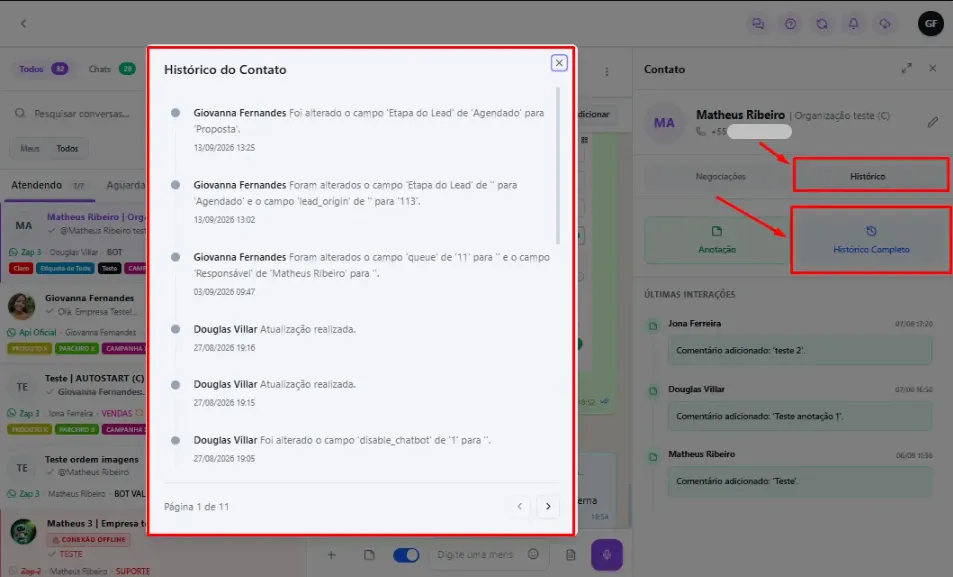Viewport: 953px width, 577px height.
Task: Filter conversations by Meus
Action: coord(30,148)
